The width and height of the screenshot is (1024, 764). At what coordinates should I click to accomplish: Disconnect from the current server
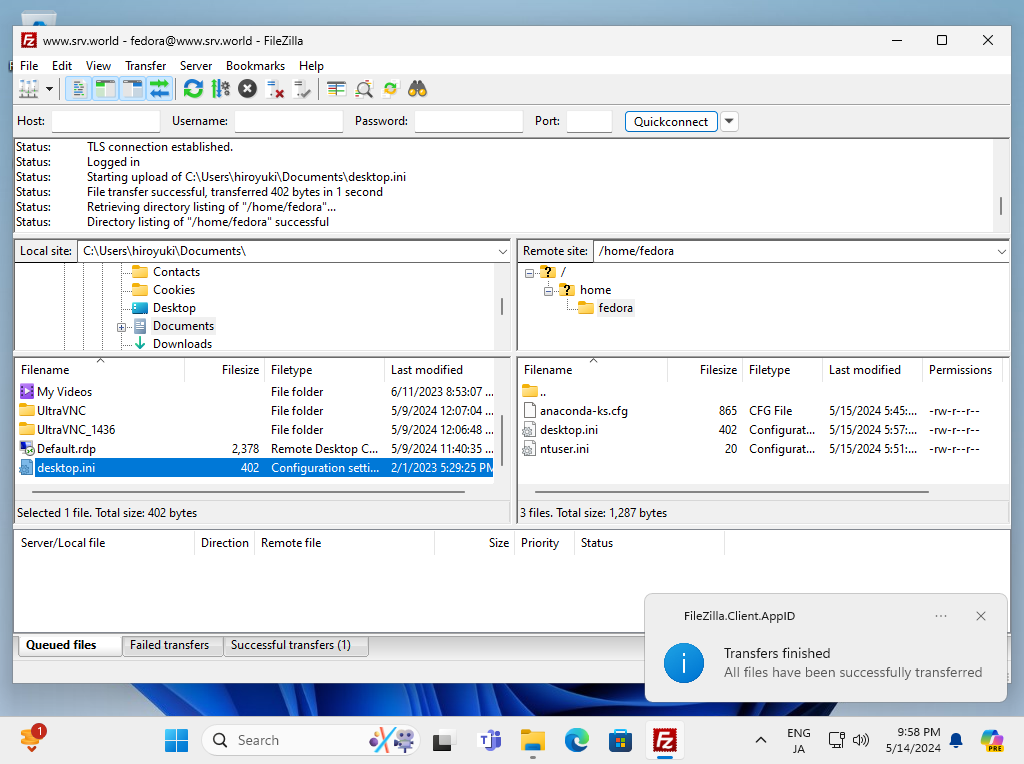click(275, 89)
